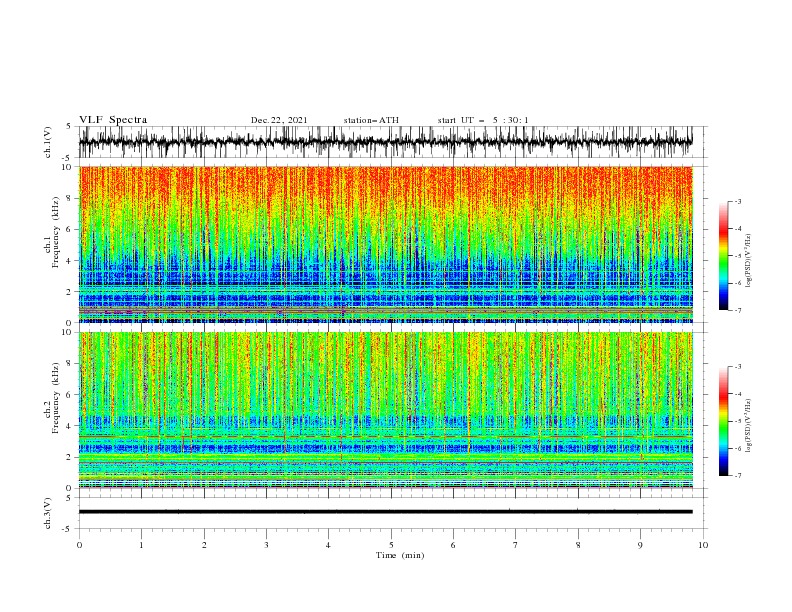
Task: Click time axis tick label "5"
Action: click(391, 545)
